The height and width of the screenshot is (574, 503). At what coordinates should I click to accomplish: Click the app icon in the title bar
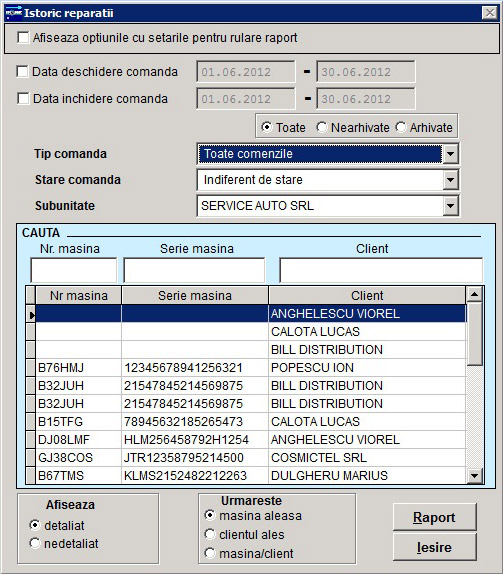coord(13,13)
